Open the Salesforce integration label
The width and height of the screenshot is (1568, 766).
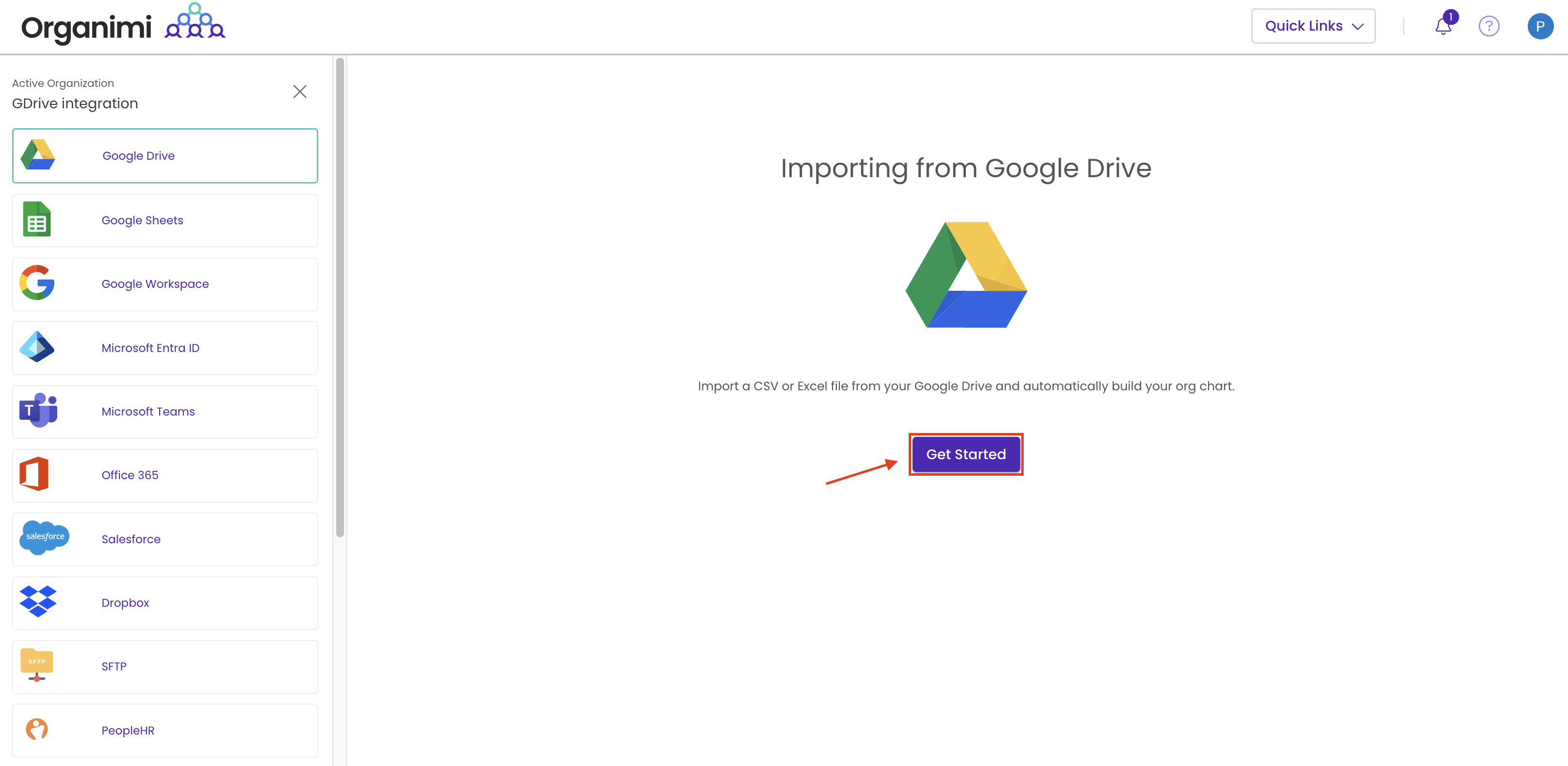tap(131, 539)
